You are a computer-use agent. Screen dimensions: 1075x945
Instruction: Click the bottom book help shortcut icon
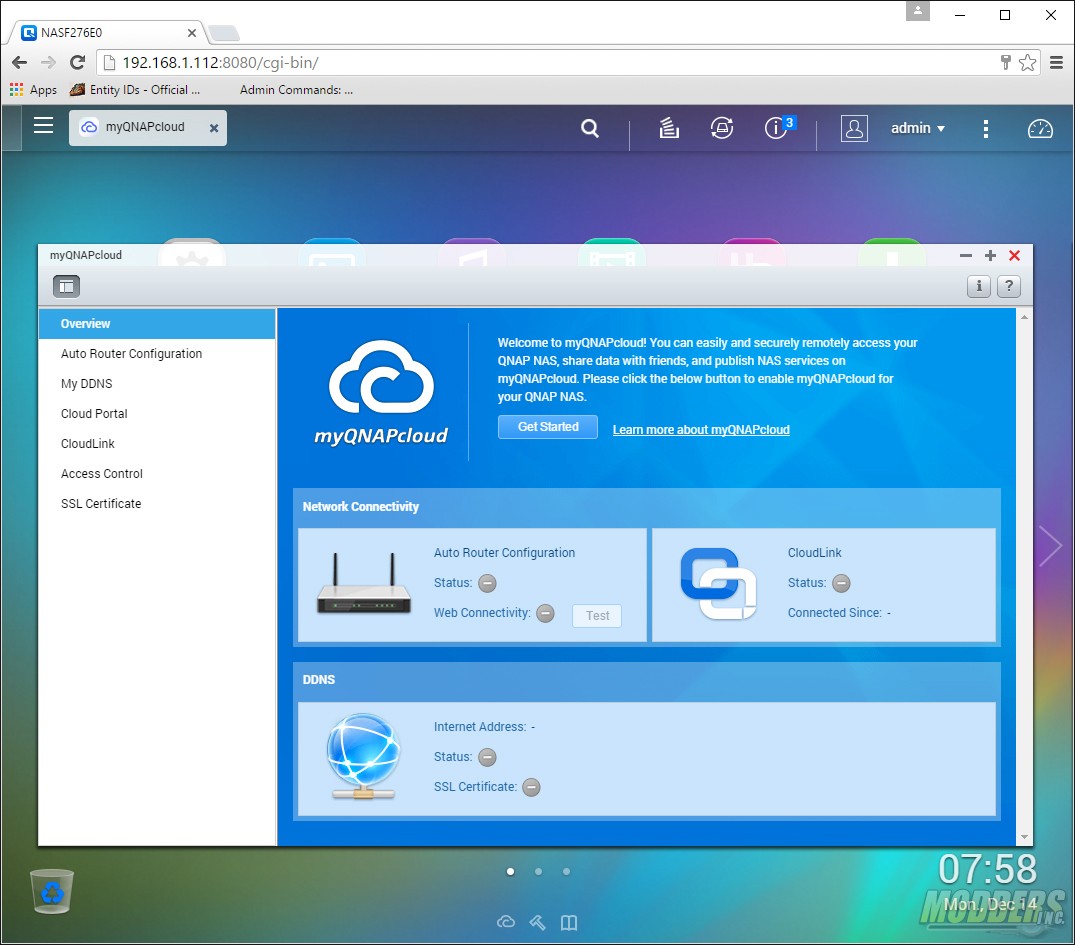569,922
